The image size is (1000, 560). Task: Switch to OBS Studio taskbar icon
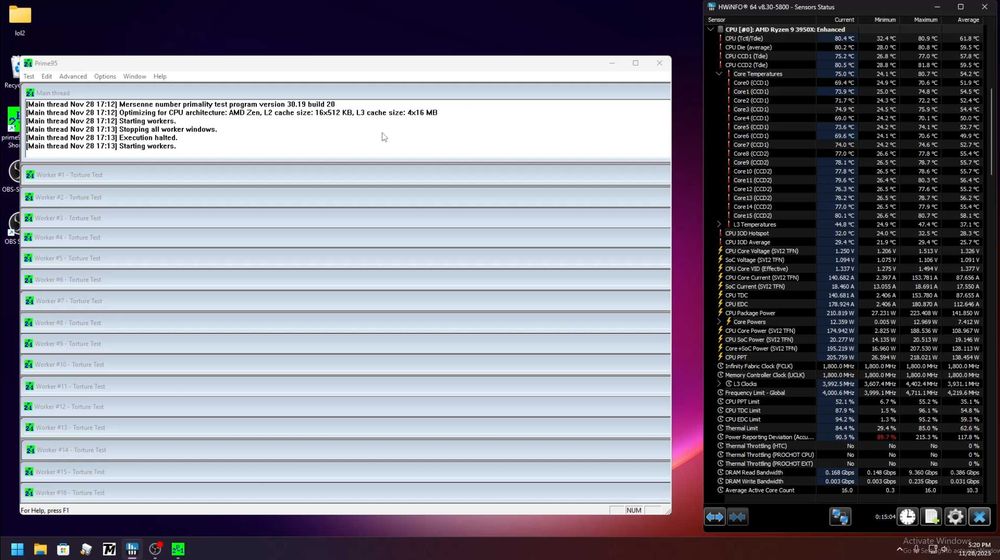coord(155,549)
